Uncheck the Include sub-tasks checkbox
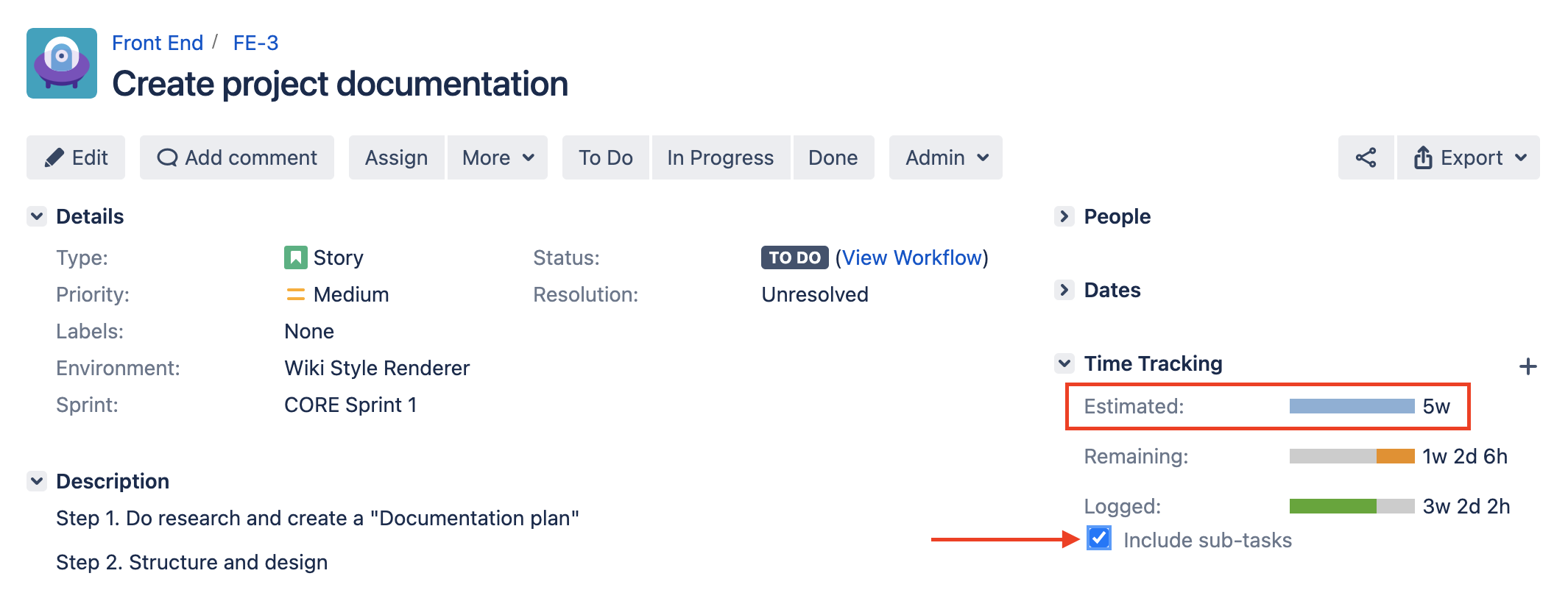Image resolution: width=1568 pixels, height=590 pixels. pyautogui.click(x=1099, y=539)
